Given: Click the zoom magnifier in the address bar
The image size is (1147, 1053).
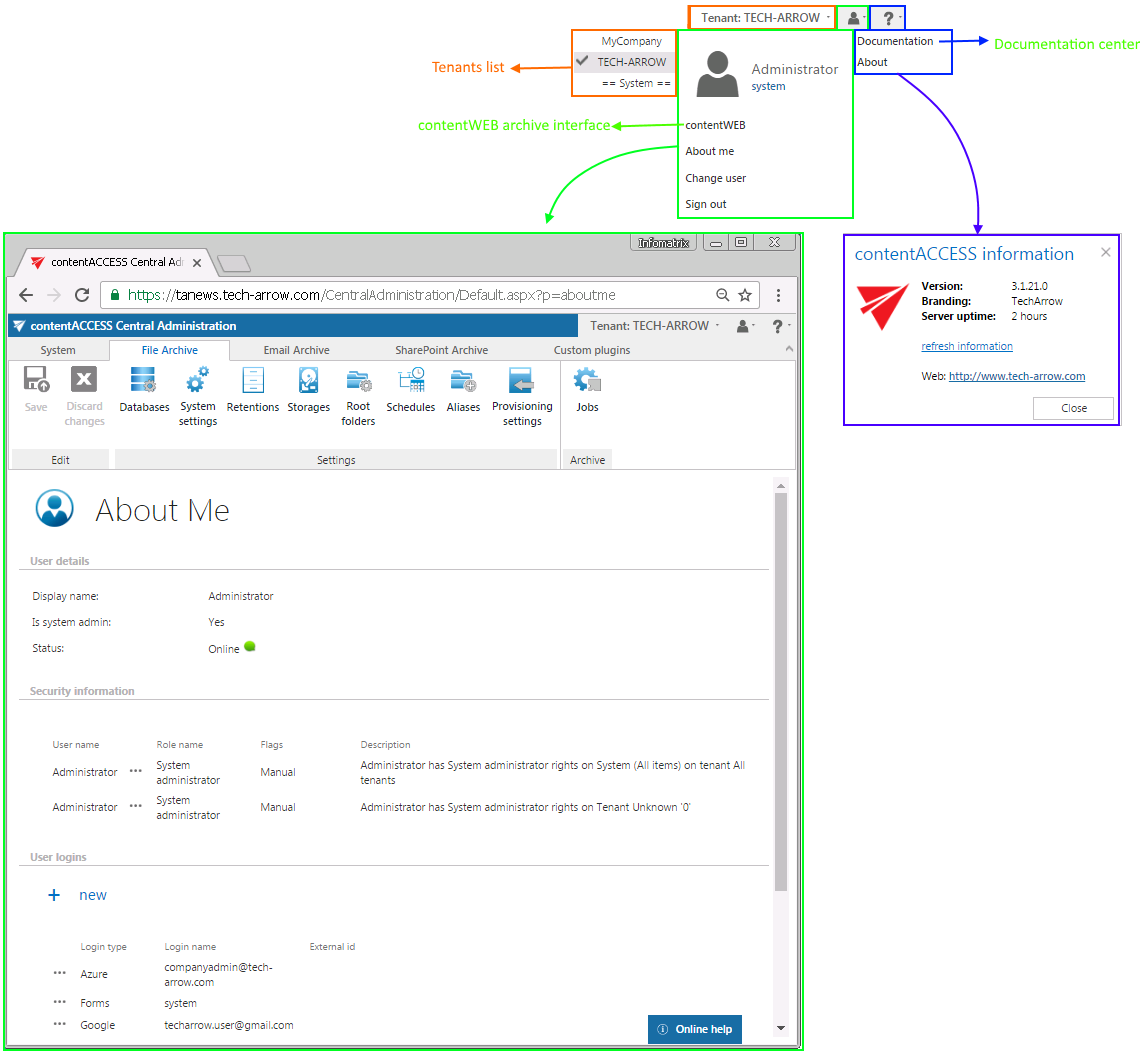Looking at the screenshot, I should pyautogui.click(x=723, y=295).
